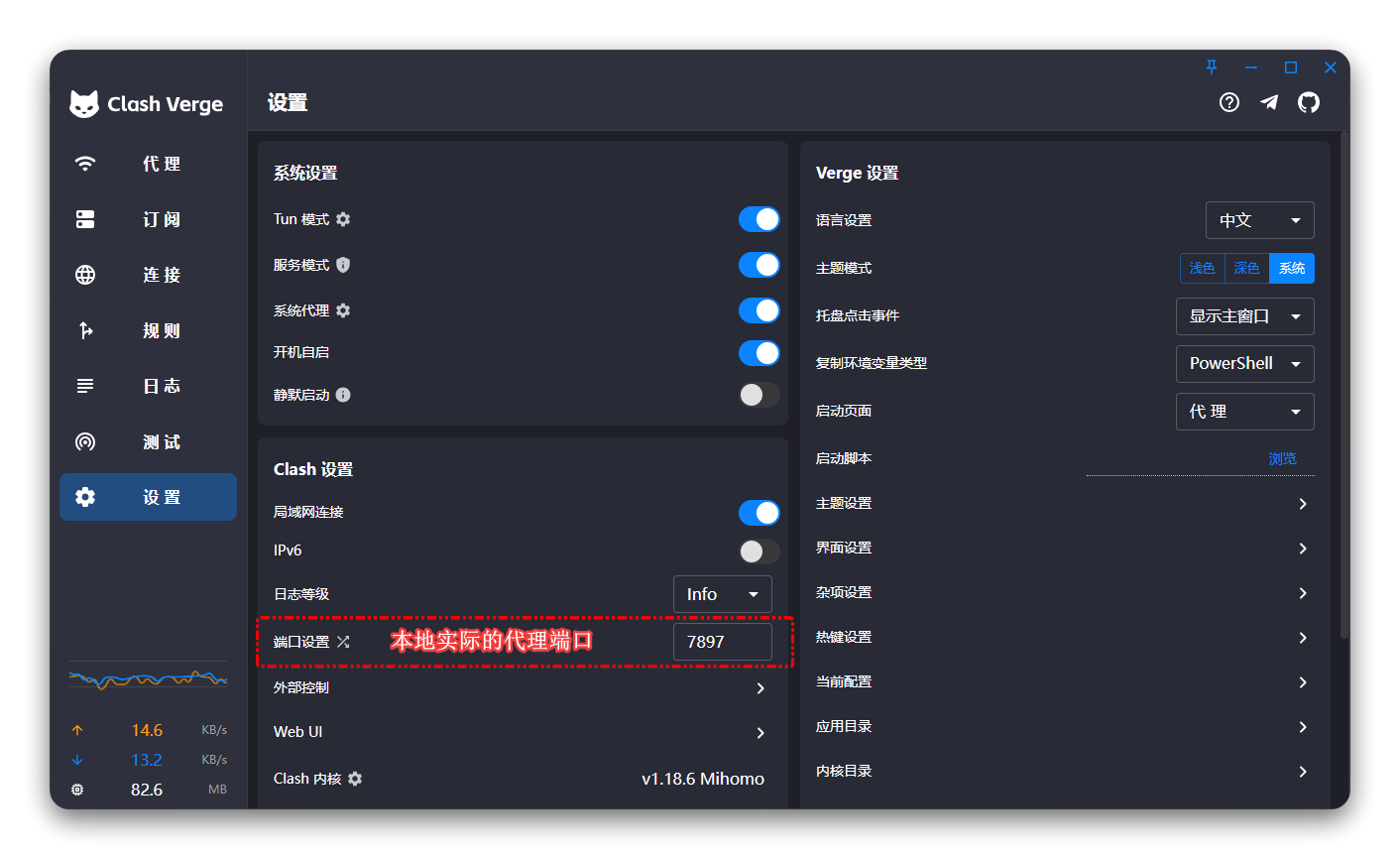Toggle 局域网连接 switch
Screen dimensions: 1400x859
pos(759,512)
